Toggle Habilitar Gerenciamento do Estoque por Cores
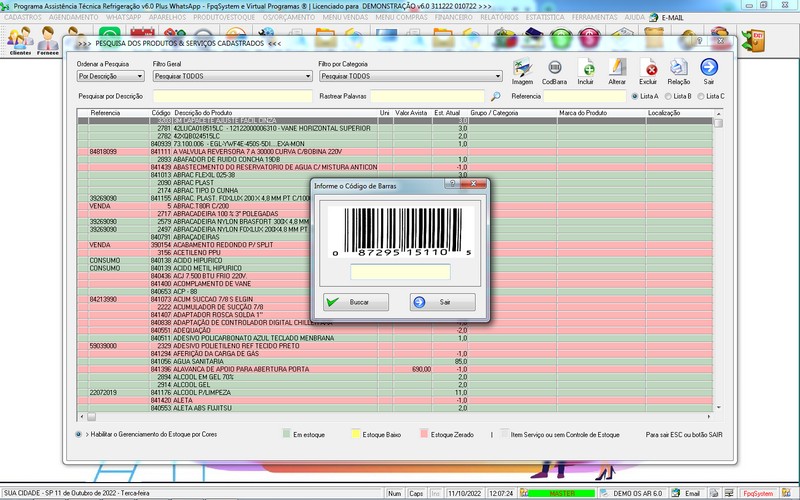 (78, 434)
